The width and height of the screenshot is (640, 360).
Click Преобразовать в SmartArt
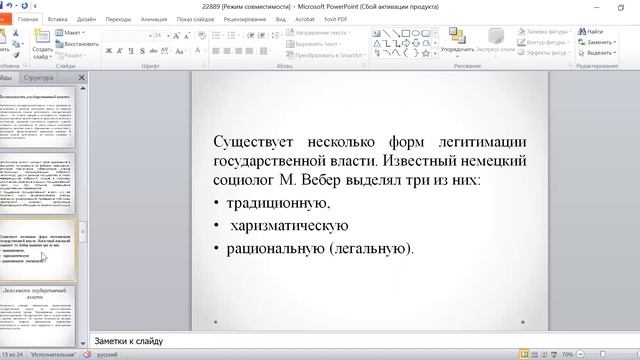[325, 55]
